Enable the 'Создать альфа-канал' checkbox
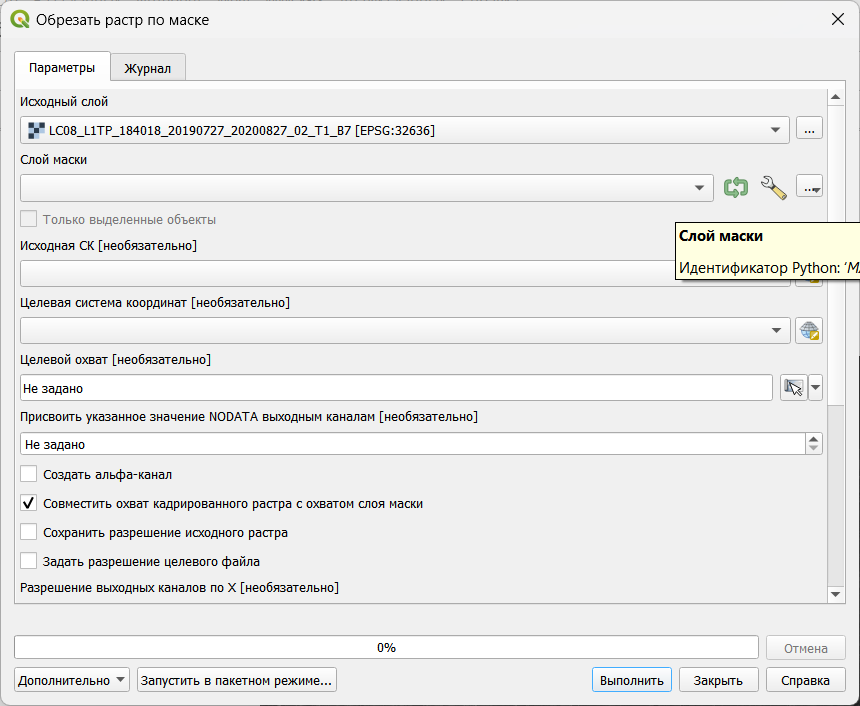The image size is (860, 706). pyautogui.click(x=29, y=475)
